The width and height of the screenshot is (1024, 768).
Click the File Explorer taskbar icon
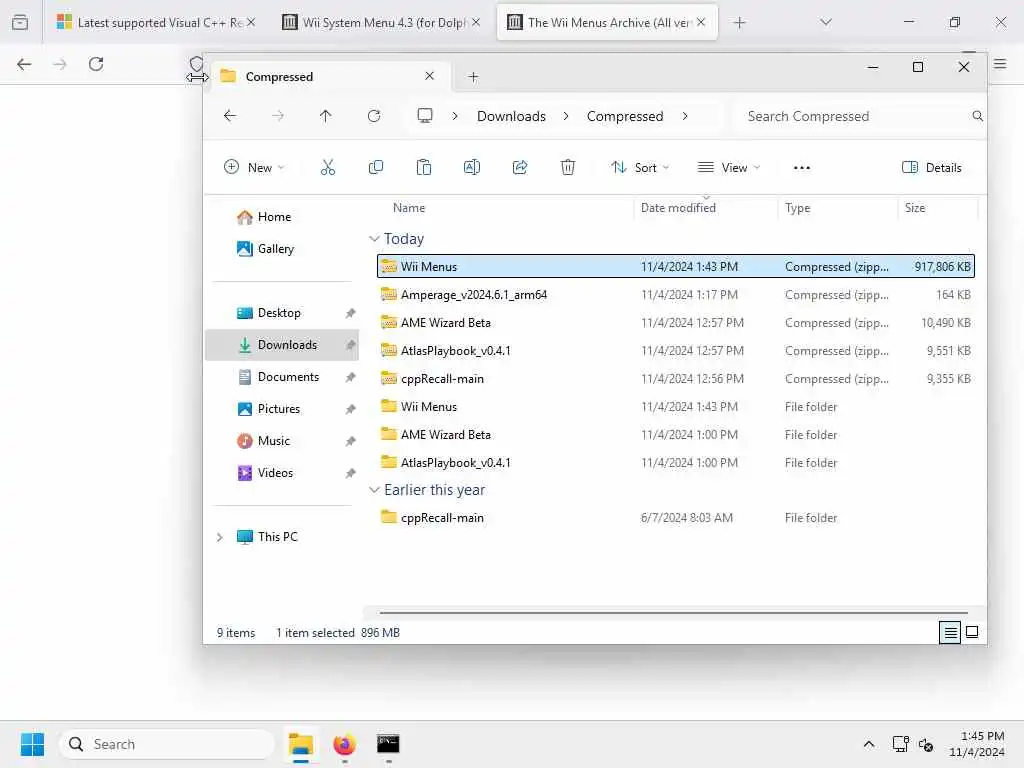pos(301,744)
